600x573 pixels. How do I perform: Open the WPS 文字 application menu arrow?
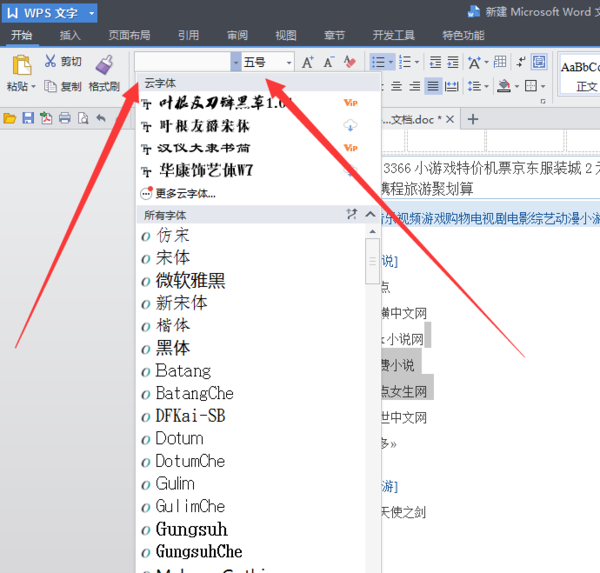91,13
